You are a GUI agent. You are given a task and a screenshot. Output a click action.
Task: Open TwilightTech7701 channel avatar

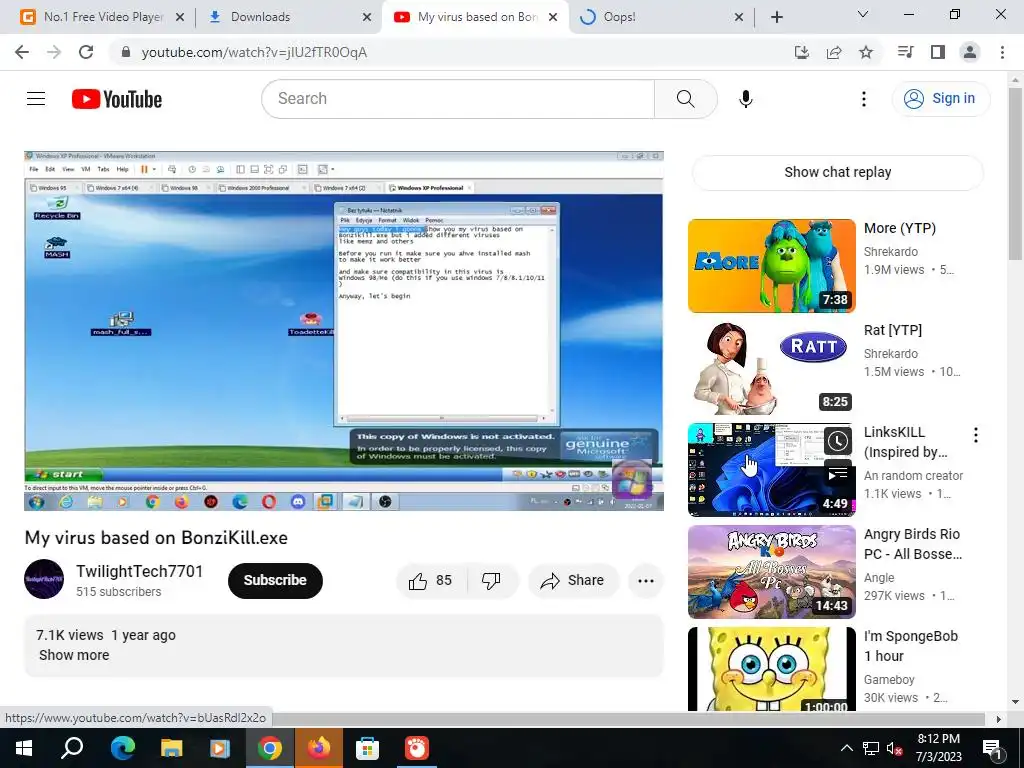point(44,579)
